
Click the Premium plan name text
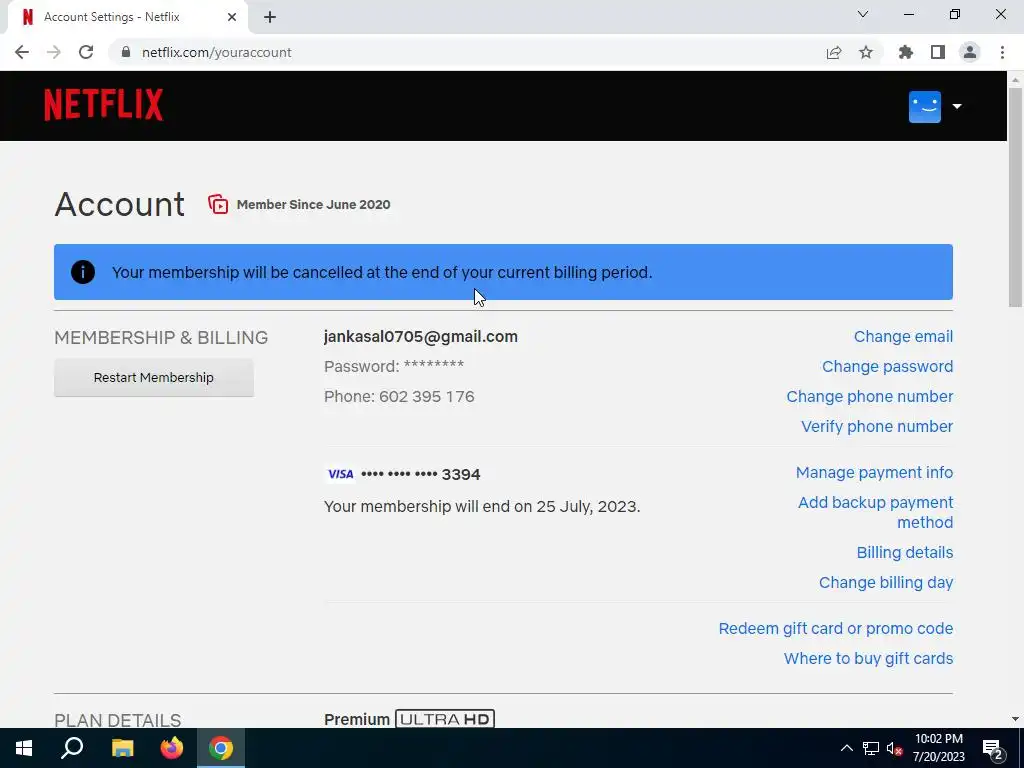[357, 719]
